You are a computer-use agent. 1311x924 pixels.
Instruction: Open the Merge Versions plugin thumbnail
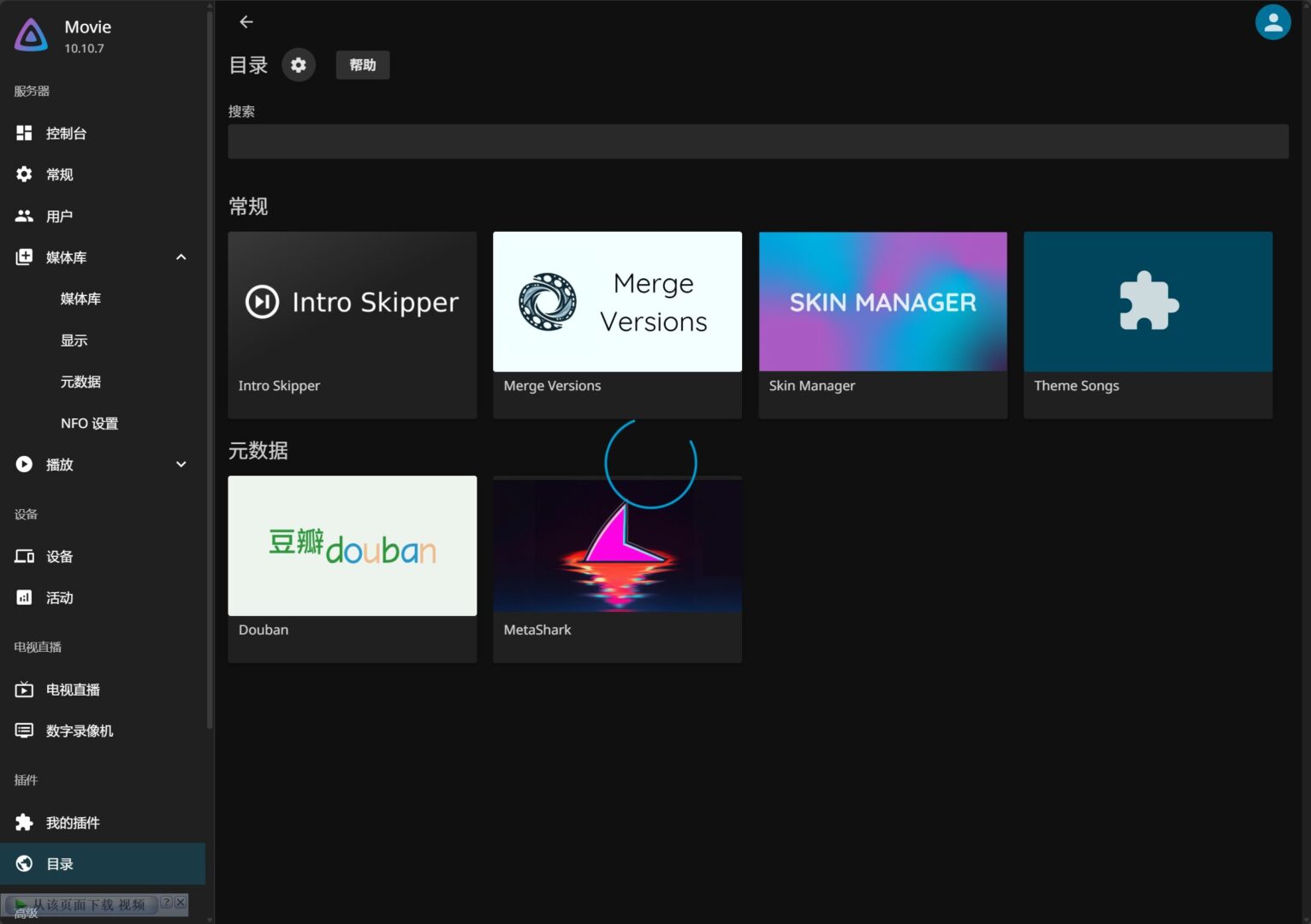point(617,301)
